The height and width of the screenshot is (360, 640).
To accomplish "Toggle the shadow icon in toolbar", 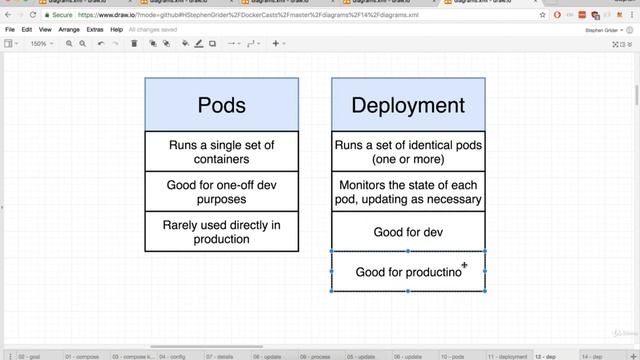I will click(x=212, y=44).
